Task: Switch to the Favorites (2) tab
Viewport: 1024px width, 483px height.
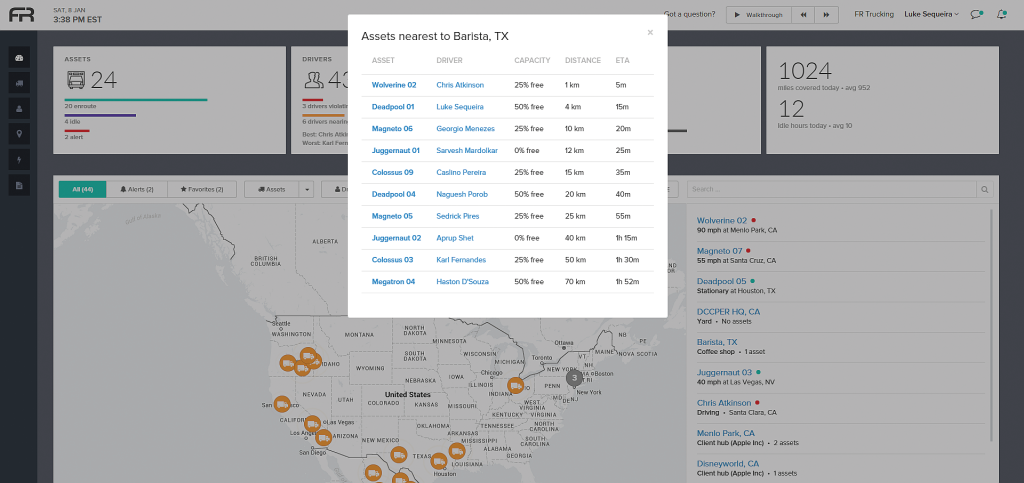Action: tap(202, 189)
